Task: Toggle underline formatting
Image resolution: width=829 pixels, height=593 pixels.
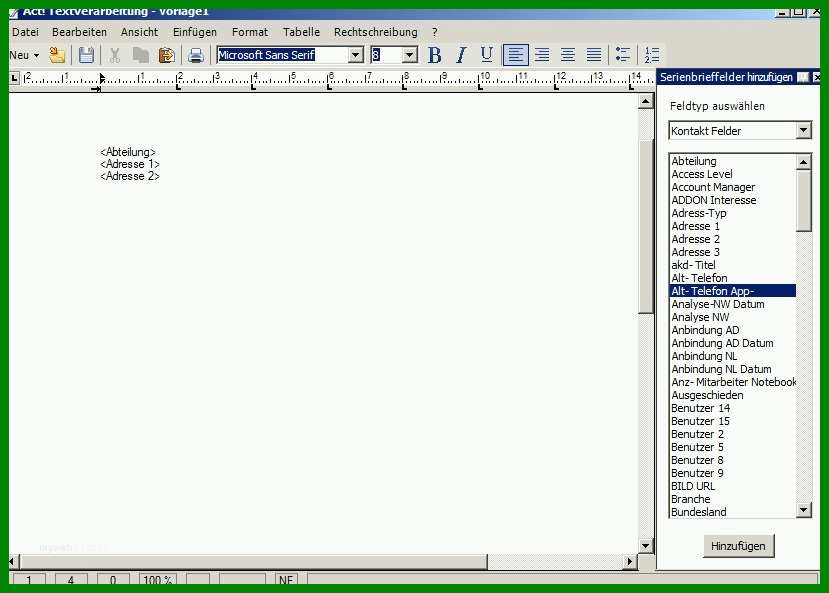Action: click(x=486, y=54)
